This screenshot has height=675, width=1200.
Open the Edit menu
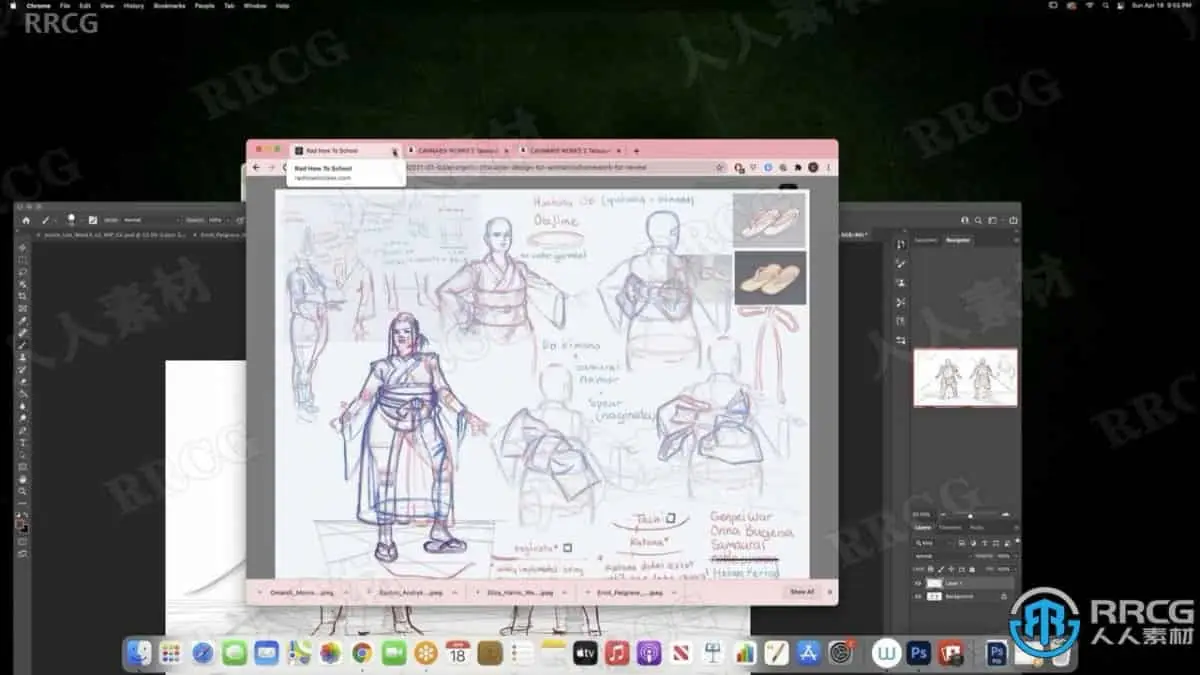tap(85, 5)
